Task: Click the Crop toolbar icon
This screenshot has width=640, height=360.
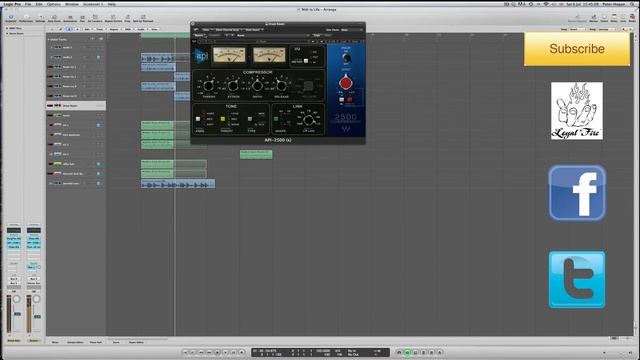Action: coord(127,18)
